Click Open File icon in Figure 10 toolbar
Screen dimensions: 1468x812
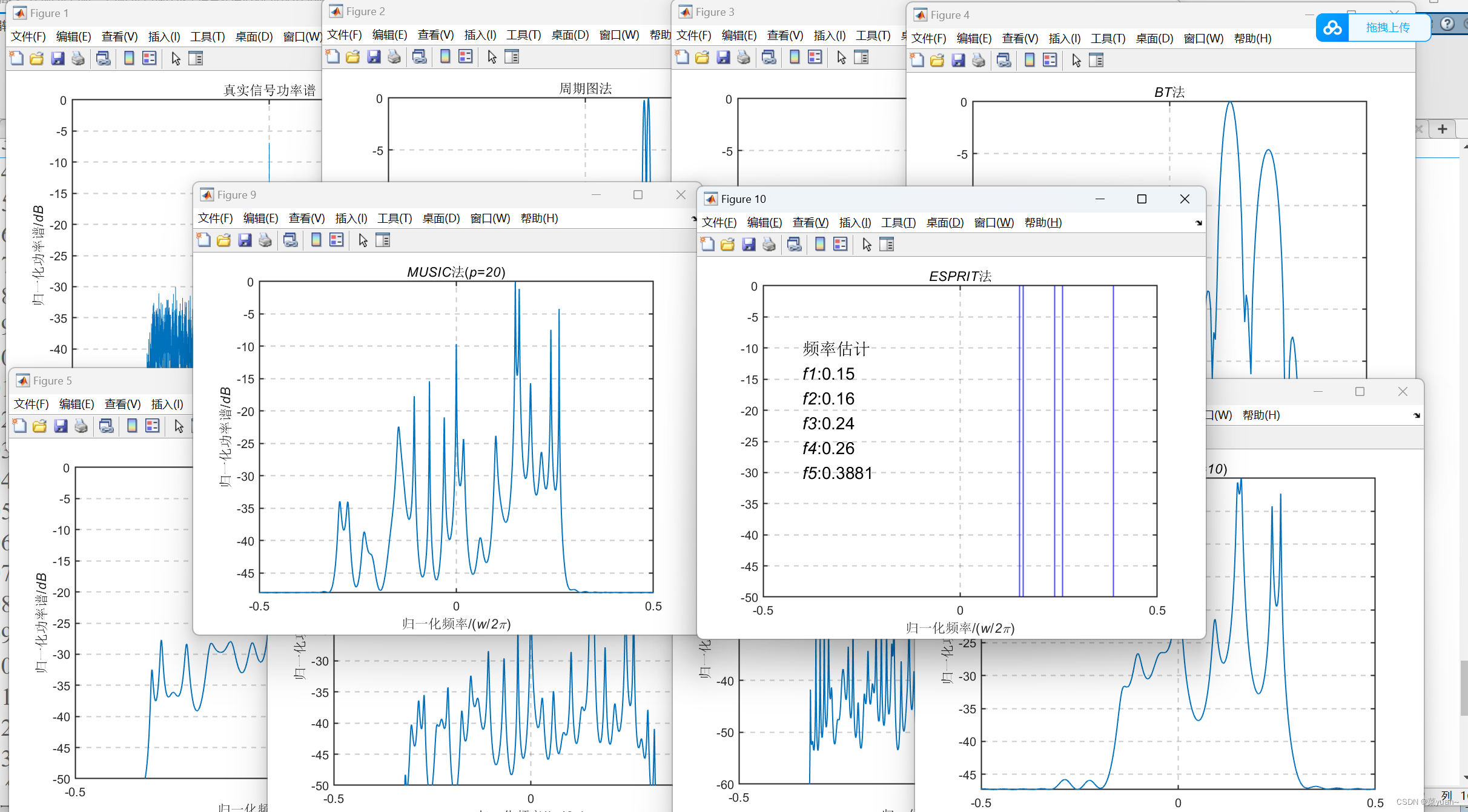[x=728, y=245]
